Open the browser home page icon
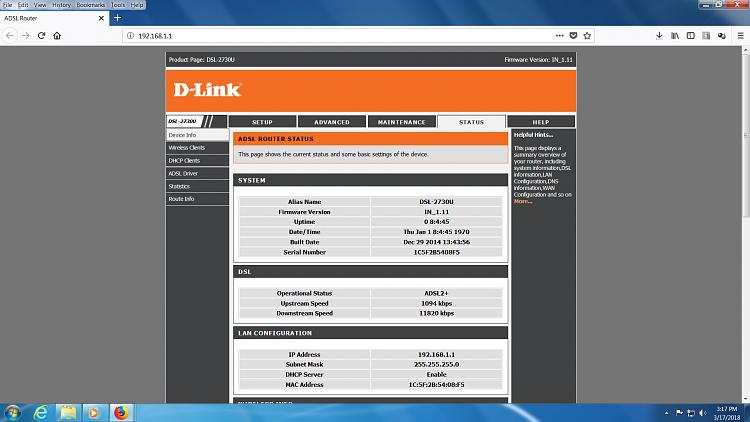Viewport: 750px width, 422px height. [x=57, y=36]
